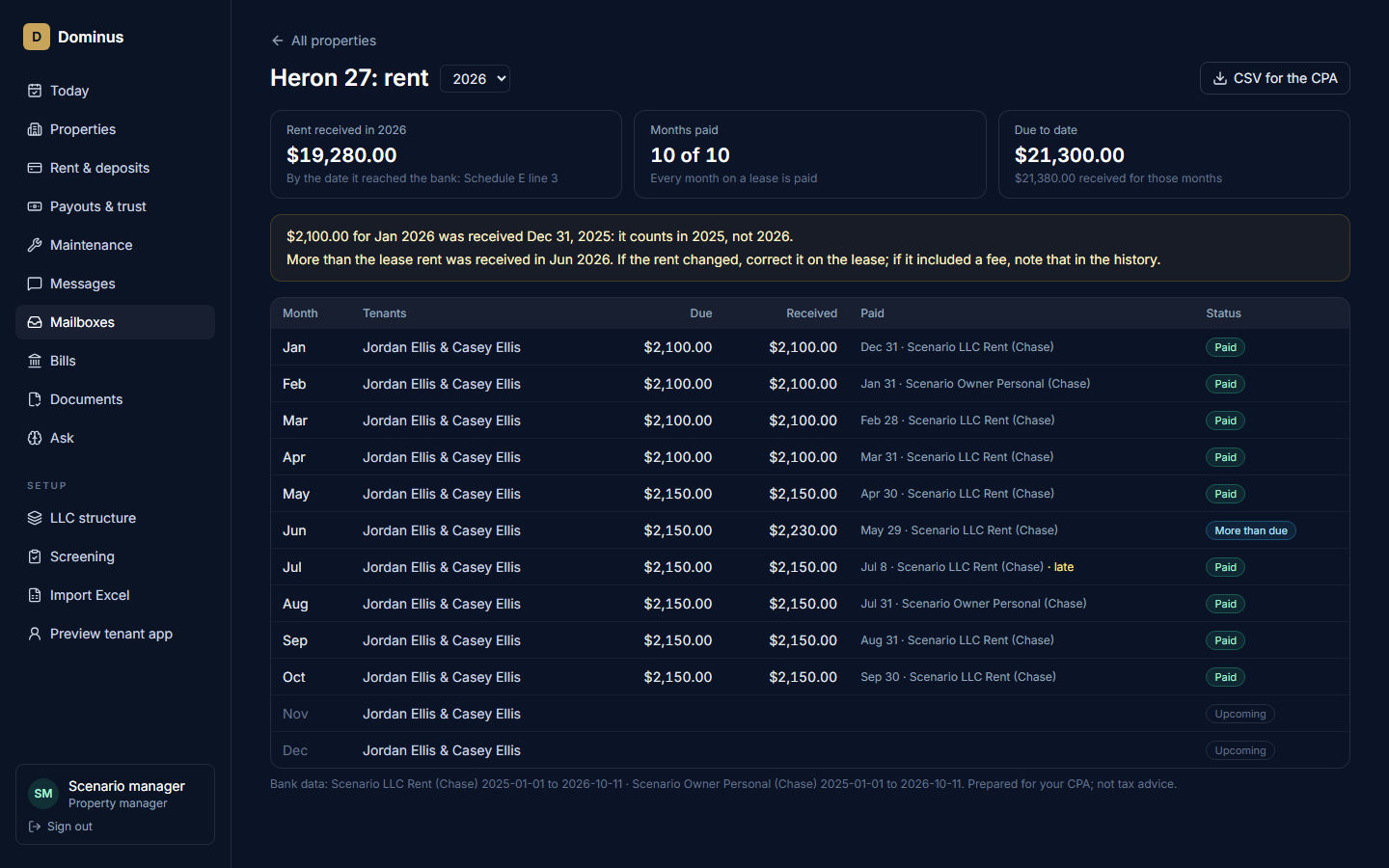This screenshot has height=868, width=1389.
Task: Download CSV for the CPA
Action: click(1274, 78)
